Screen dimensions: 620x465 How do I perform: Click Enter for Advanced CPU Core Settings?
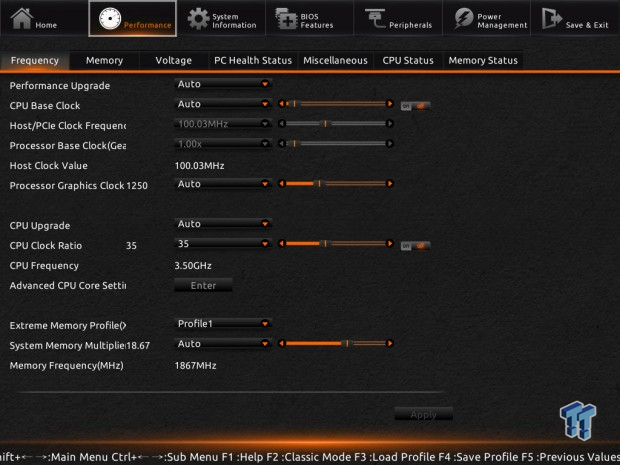pos(203,285)
